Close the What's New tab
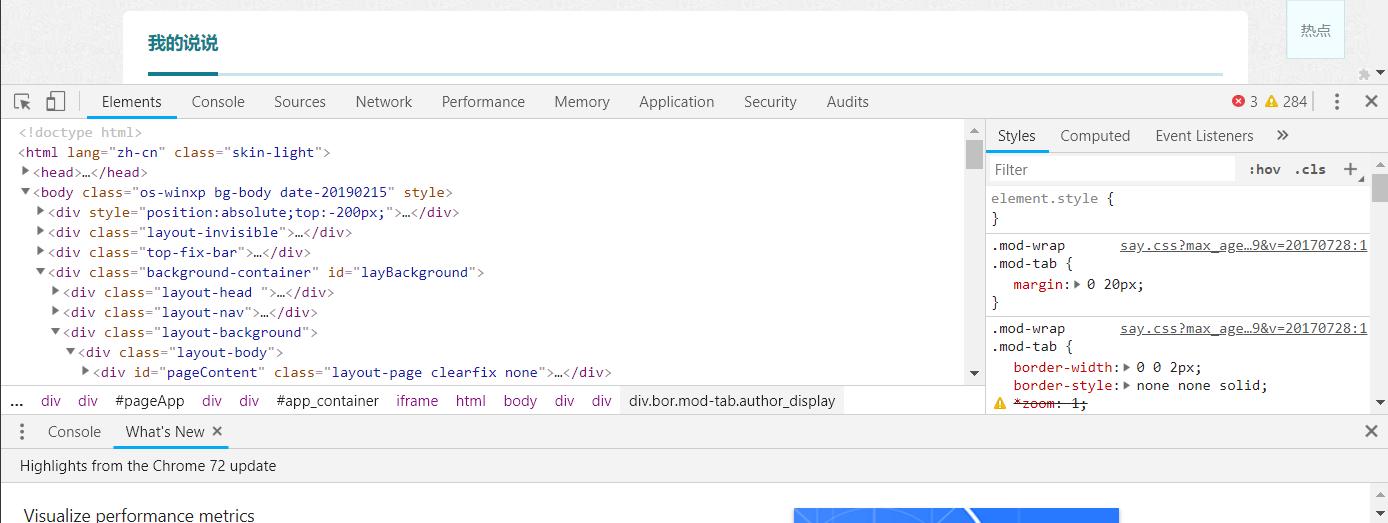The image size is (1388, 523). tap(217, 432)
